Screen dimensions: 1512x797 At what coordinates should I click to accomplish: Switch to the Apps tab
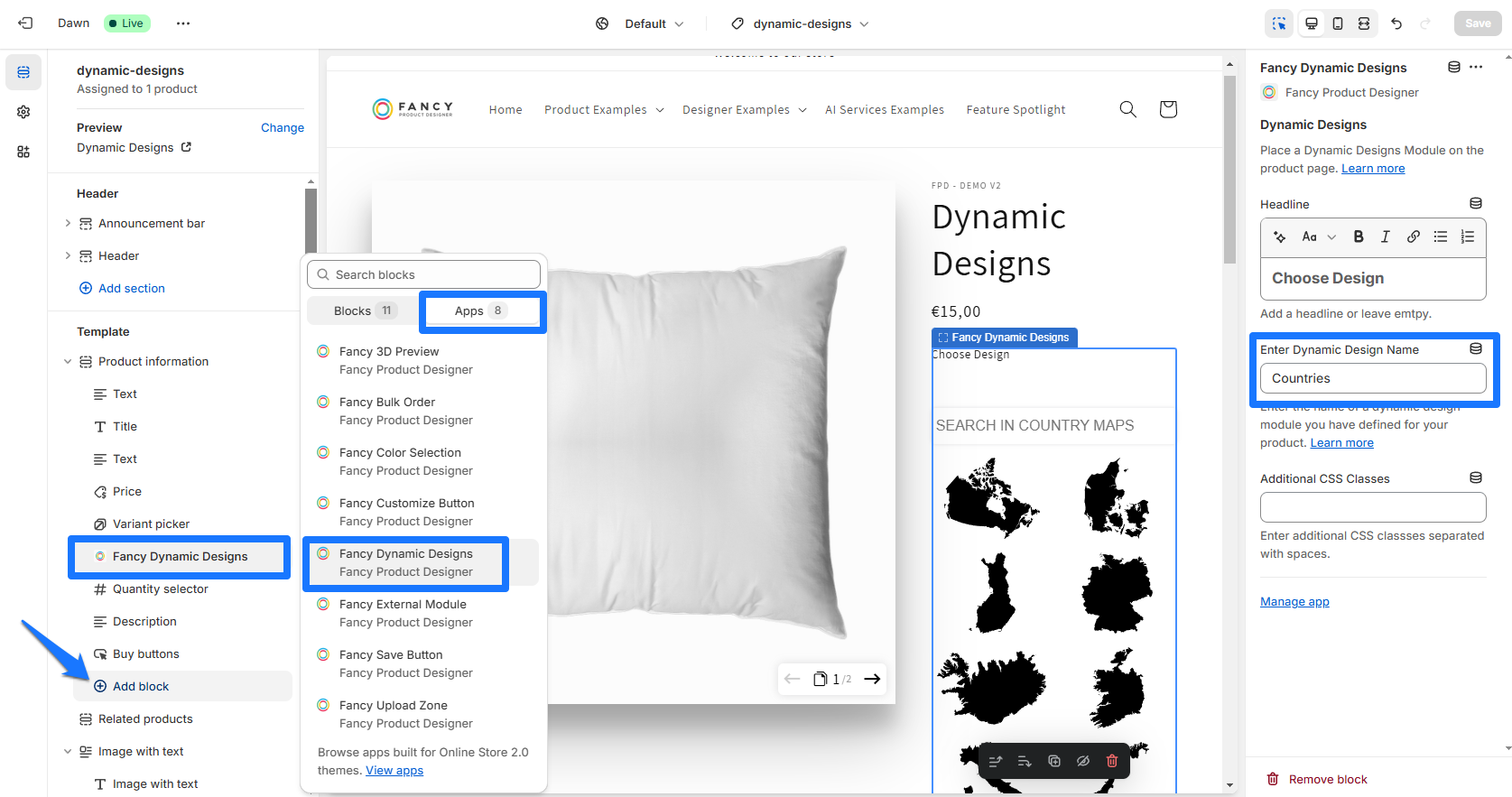pyautogui.click(x=481, y=310)
